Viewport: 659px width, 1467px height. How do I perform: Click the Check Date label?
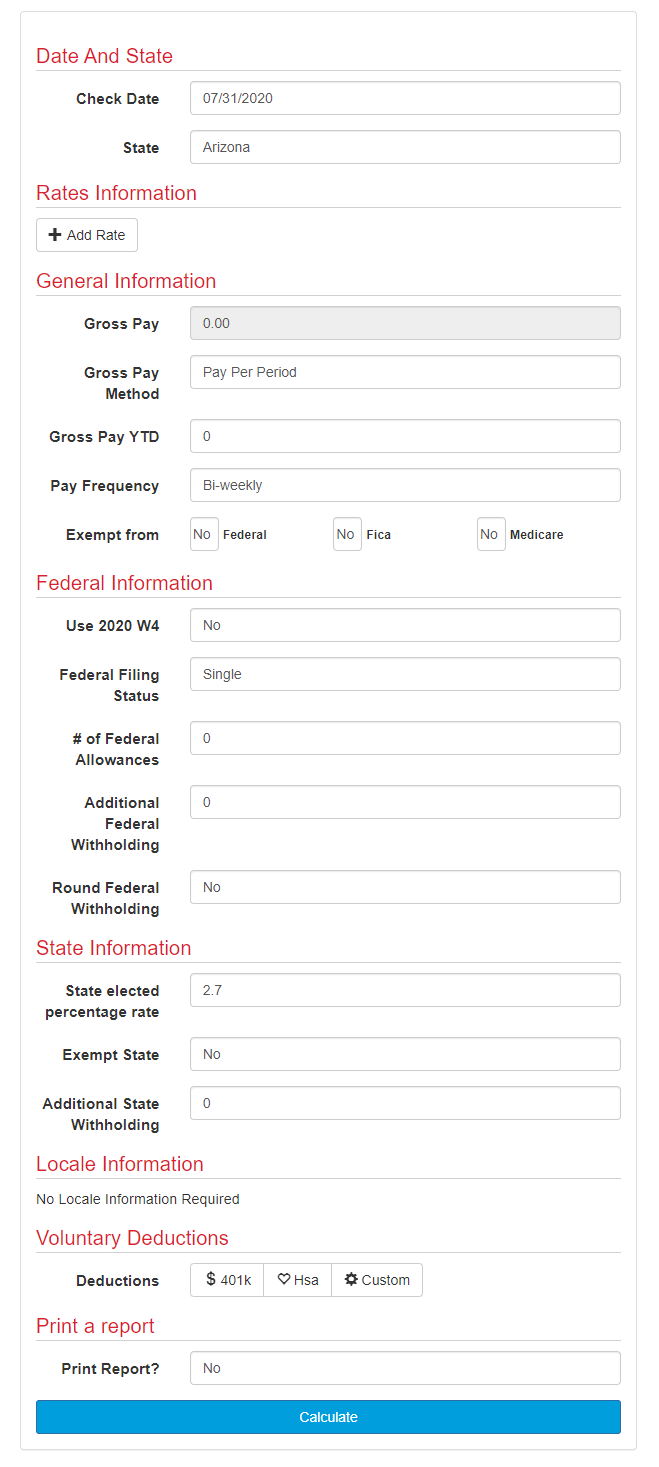[118, 99]
